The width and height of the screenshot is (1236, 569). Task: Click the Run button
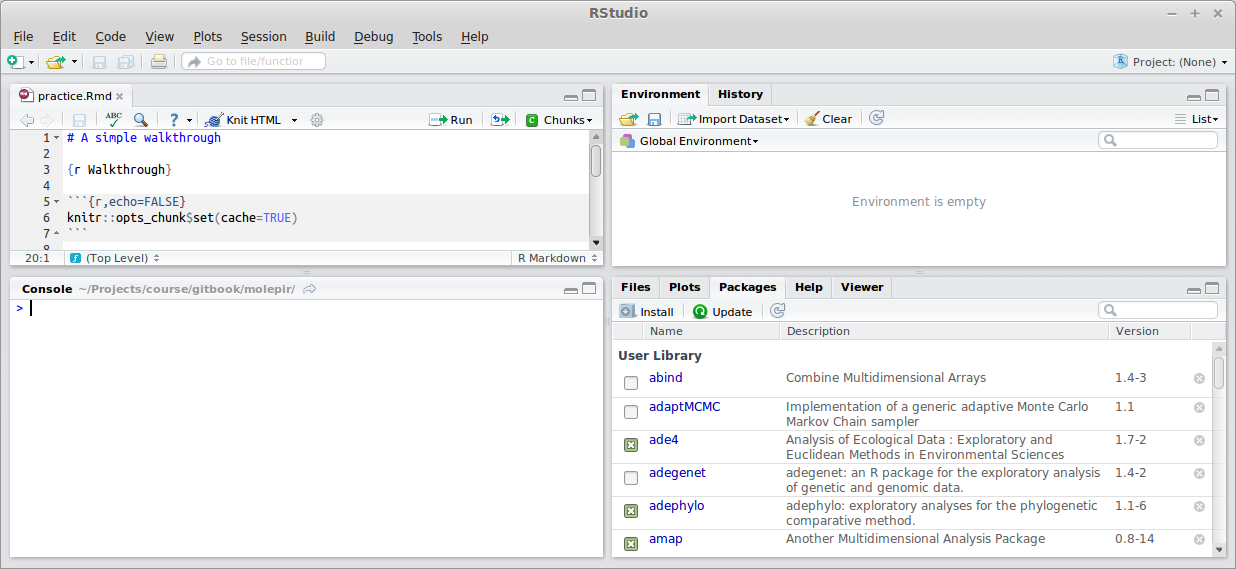(x=451, y=120)
